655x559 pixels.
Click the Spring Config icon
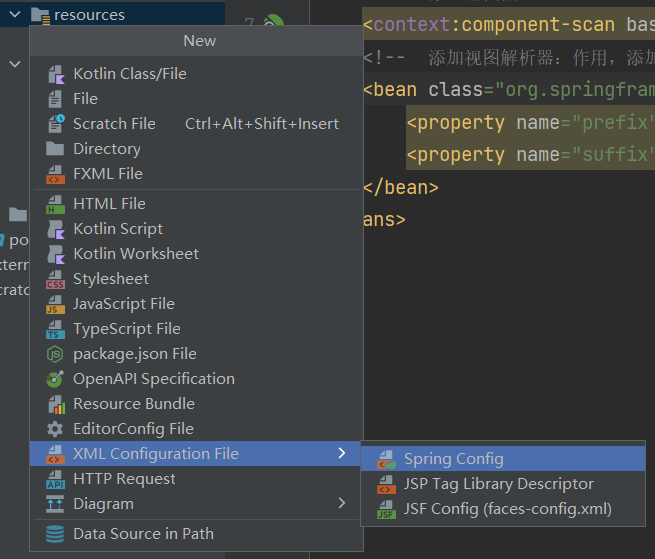[386, 459]
